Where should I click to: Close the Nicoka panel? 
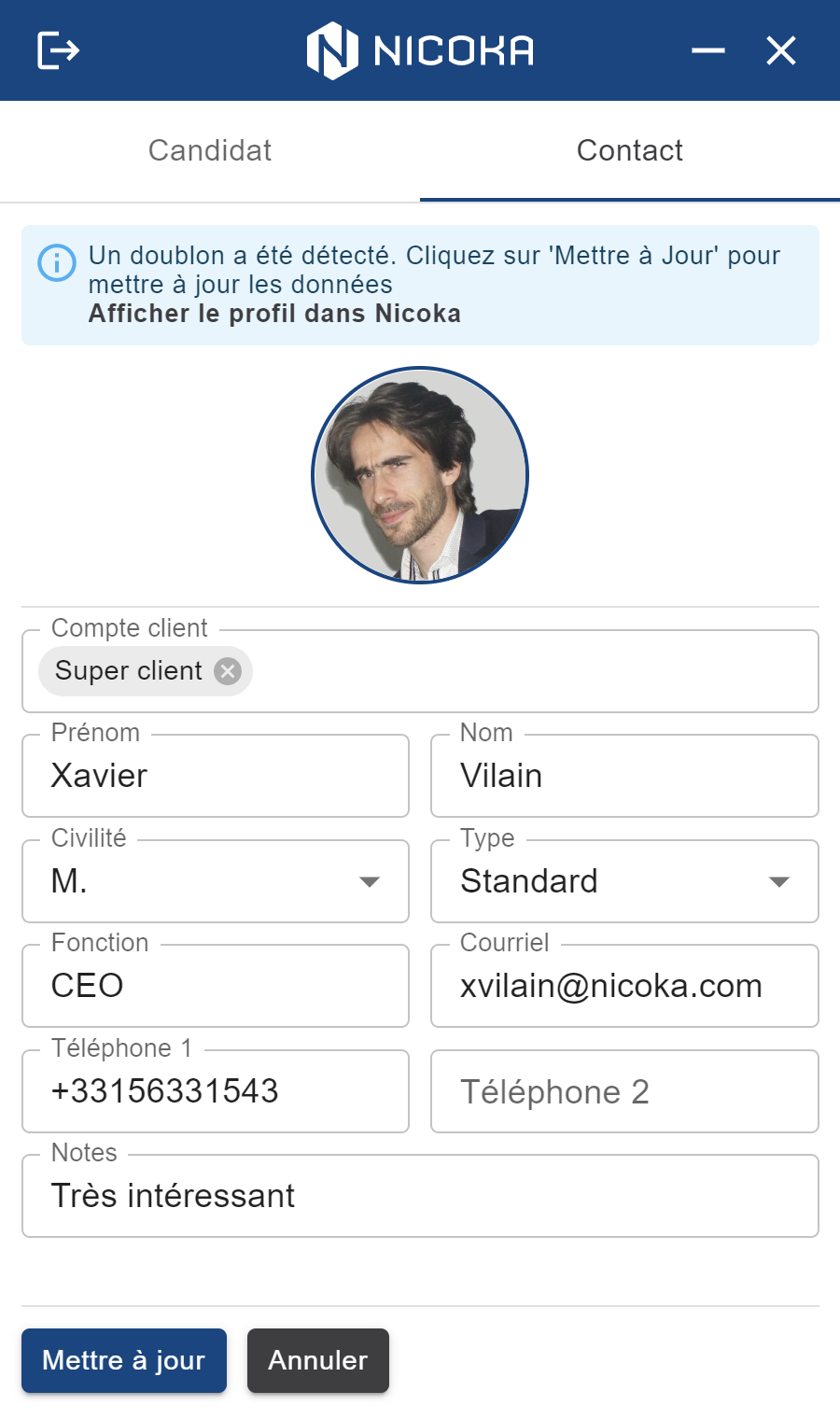(x=781, y=50)
